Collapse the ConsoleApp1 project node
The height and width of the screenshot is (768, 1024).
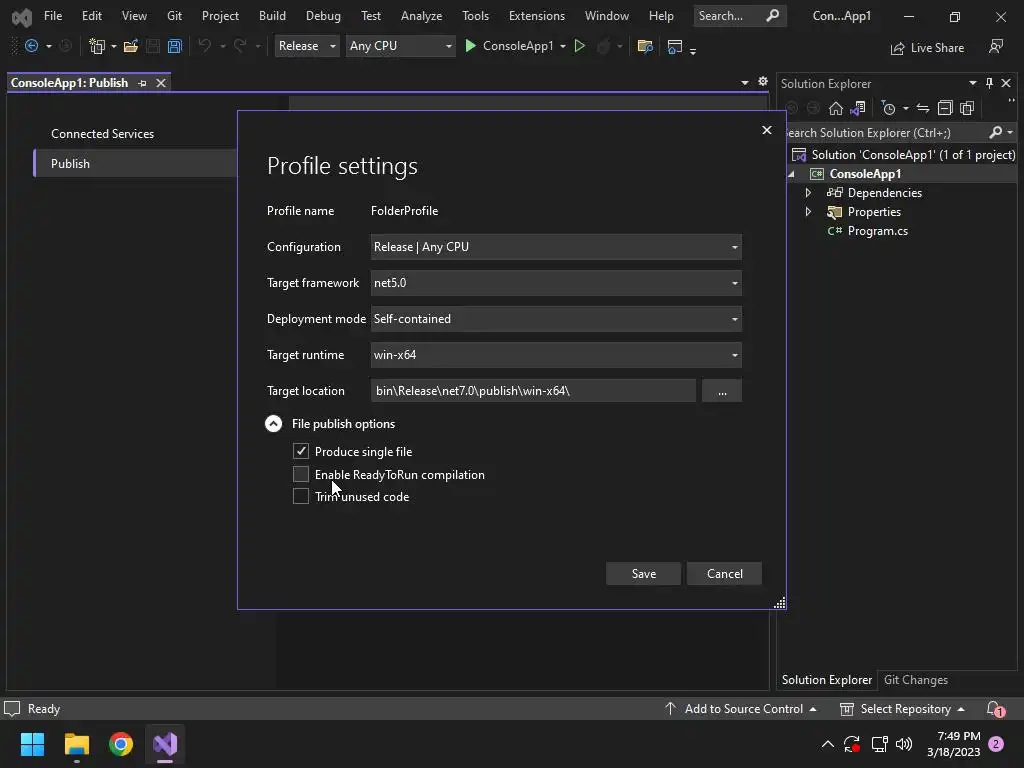tap(791, 174)
